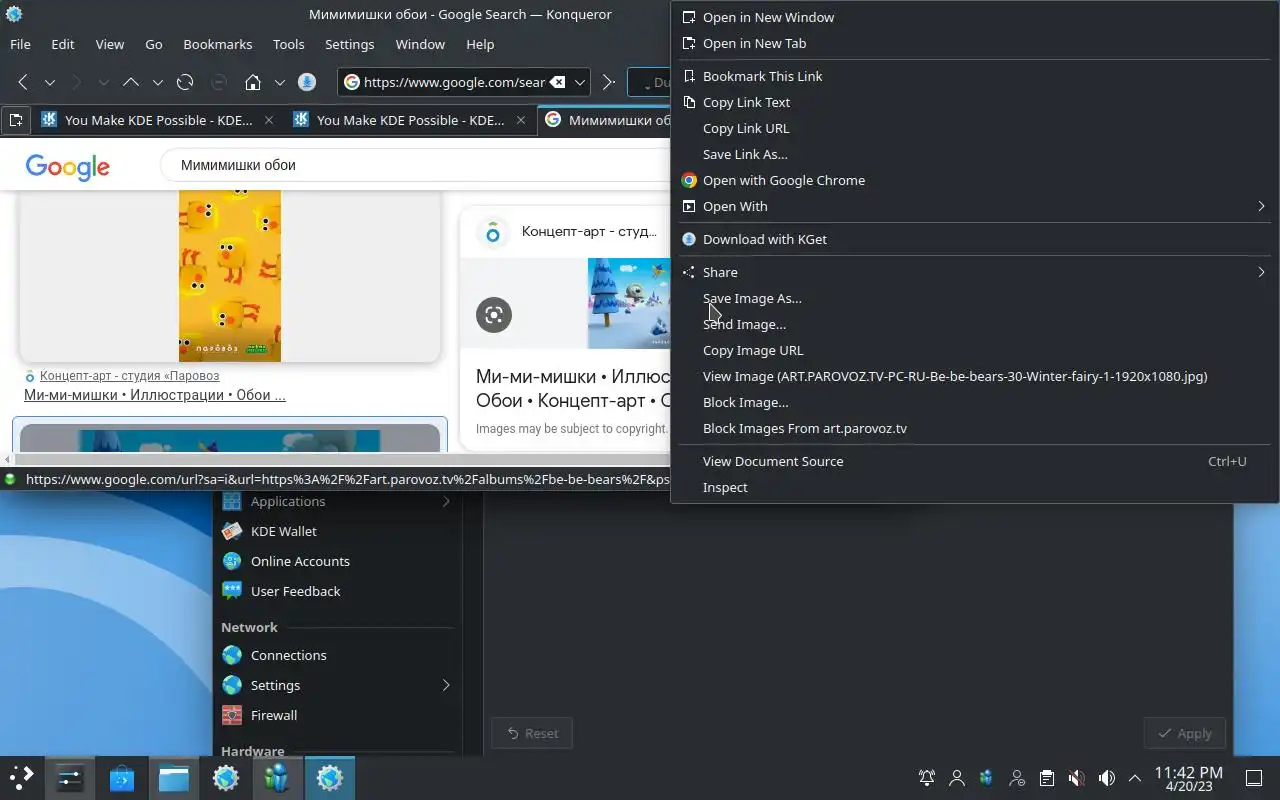Close the first 'You Make KDE Possible' tab
The width and height of the screenshot is (1280, 800).
click(x=268, y=120)
